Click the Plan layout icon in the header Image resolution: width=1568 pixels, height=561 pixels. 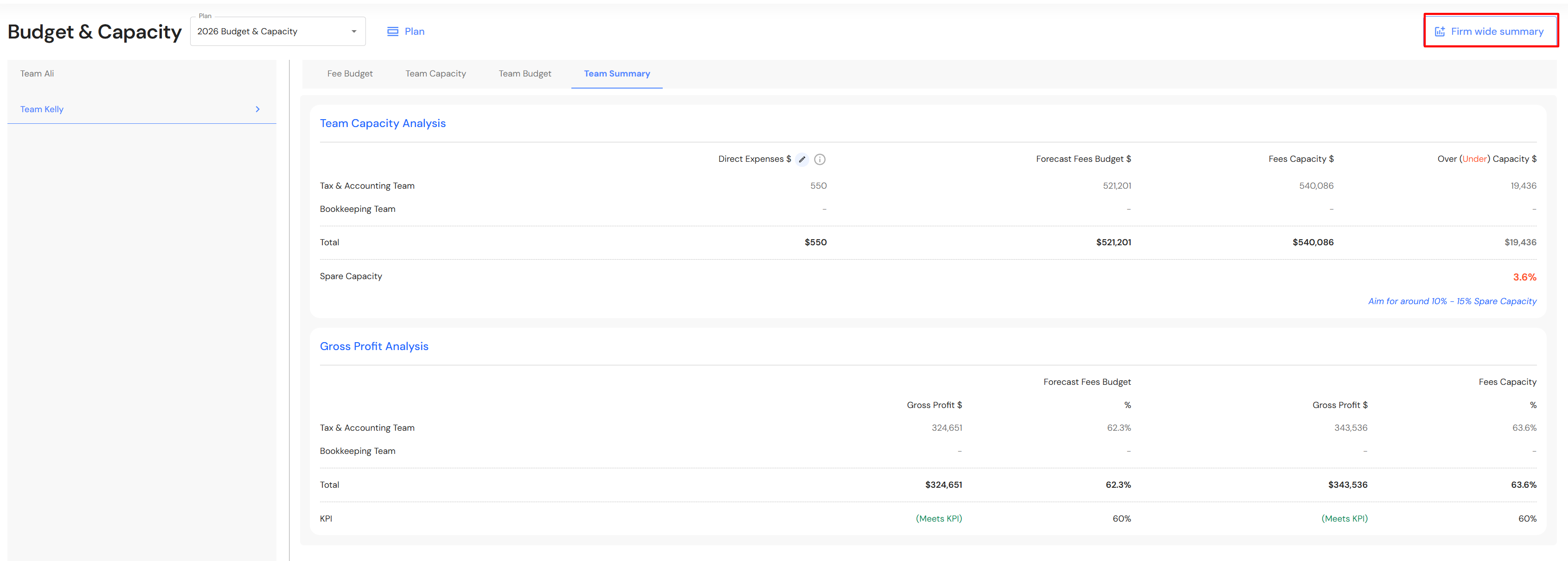(x=393, y=32)
